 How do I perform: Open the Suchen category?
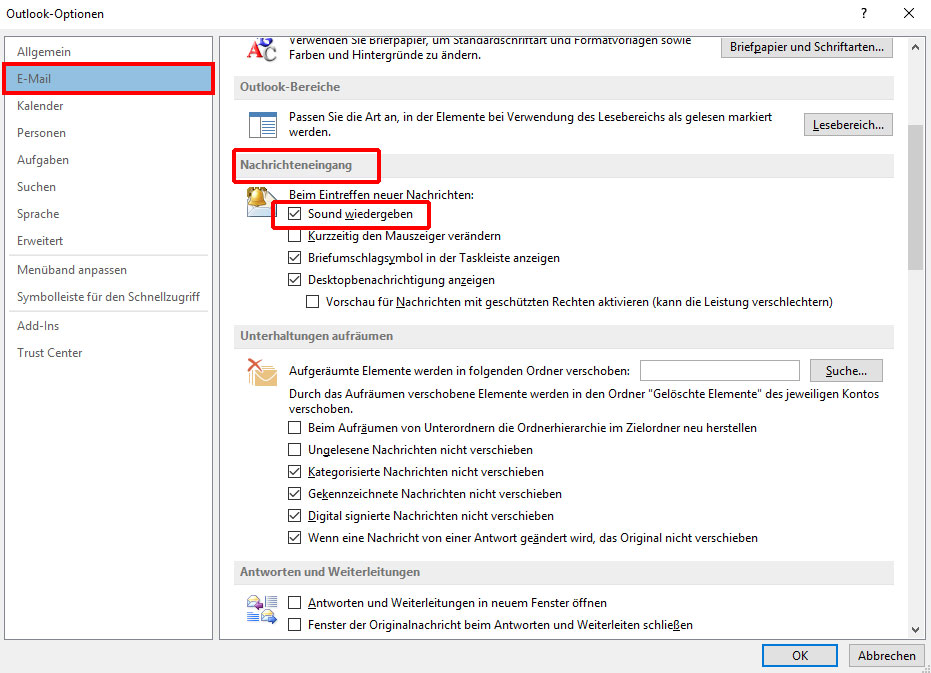[x=109, y=187]
